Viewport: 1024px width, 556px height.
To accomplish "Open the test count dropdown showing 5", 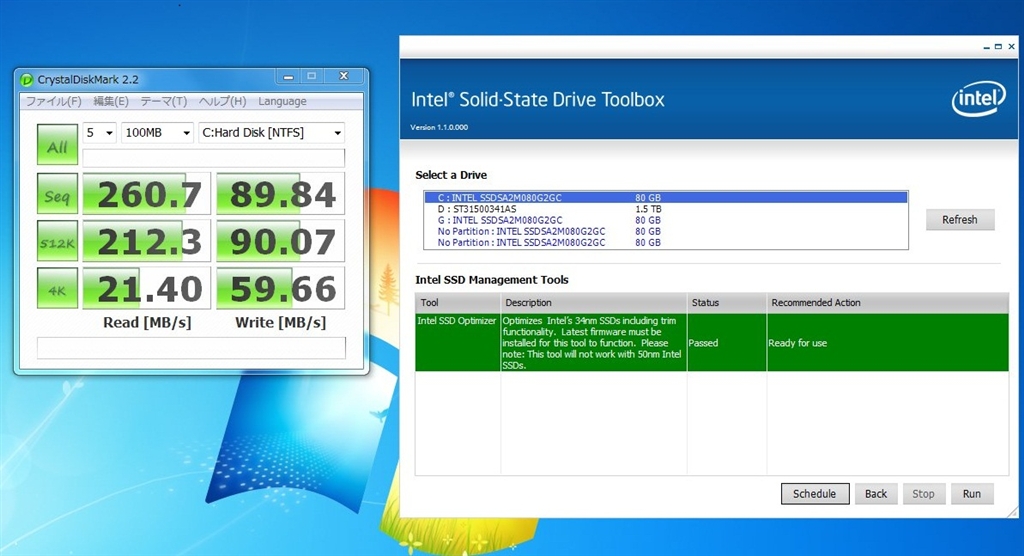I will [x=99, y=132].
